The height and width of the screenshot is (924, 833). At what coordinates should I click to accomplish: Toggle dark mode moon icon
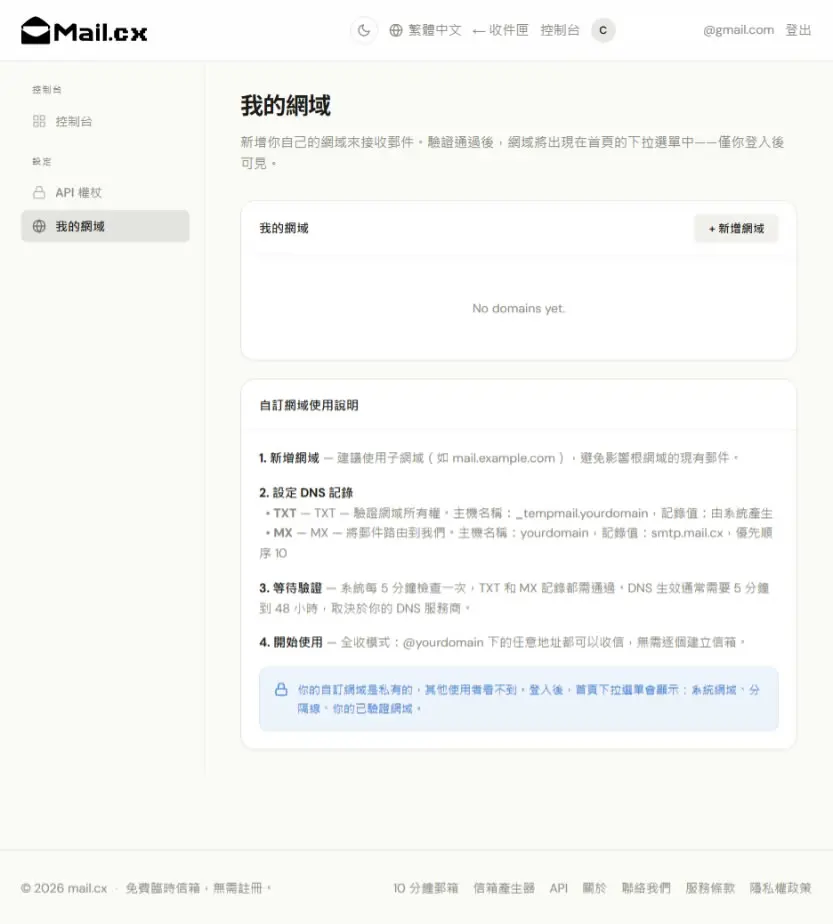(364, 30)
